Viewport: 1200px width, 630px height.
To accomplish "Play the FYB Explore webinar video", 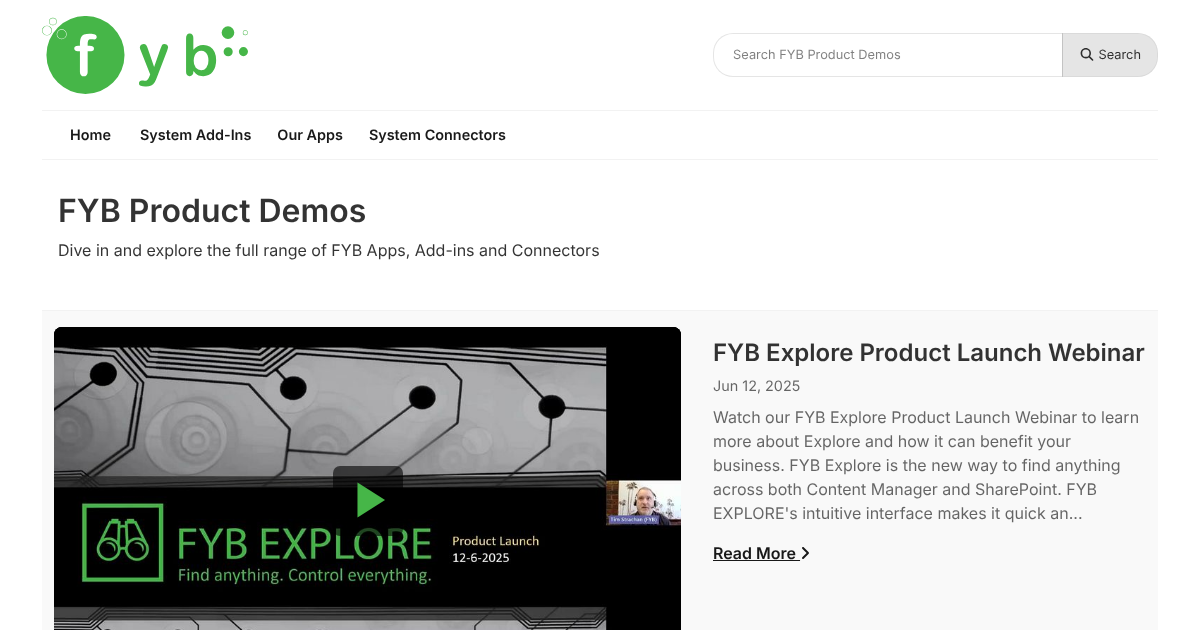I will tap(368, 499).
